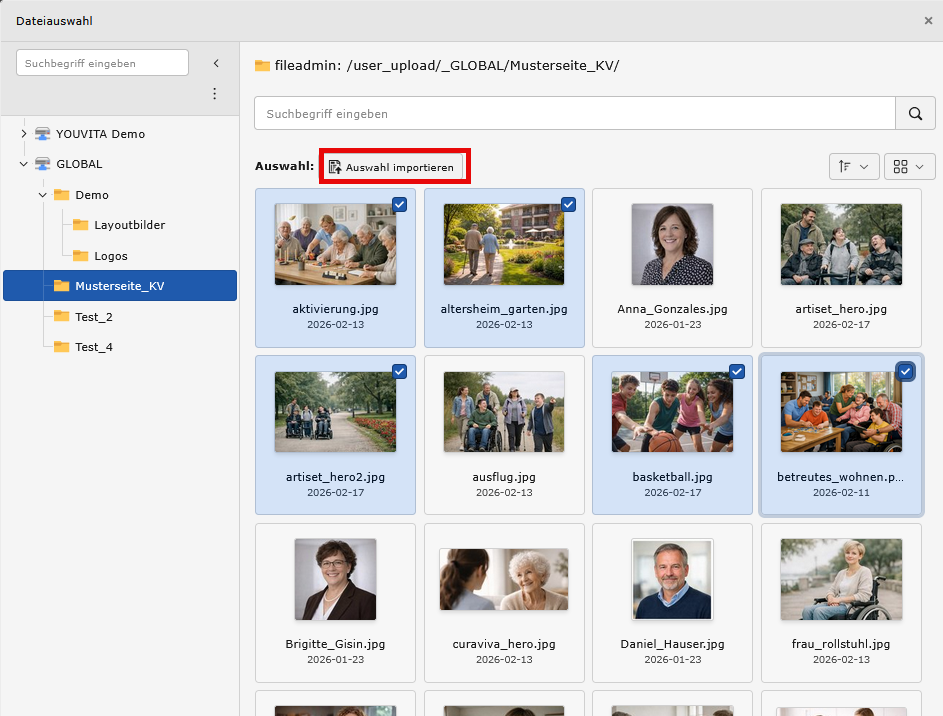Viewport: 943px width, 716px height.
Task: Click the file name text curaviva_hero.jpg
Action: tap(504, 644)
